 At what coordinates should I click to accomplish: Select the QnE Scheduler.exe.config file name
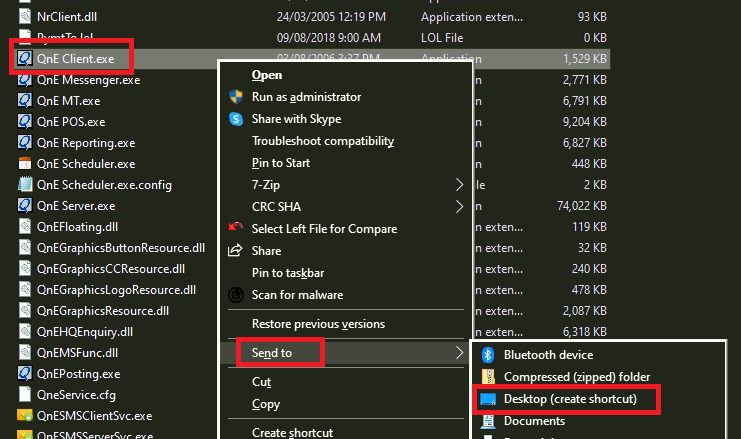point(104,185)
